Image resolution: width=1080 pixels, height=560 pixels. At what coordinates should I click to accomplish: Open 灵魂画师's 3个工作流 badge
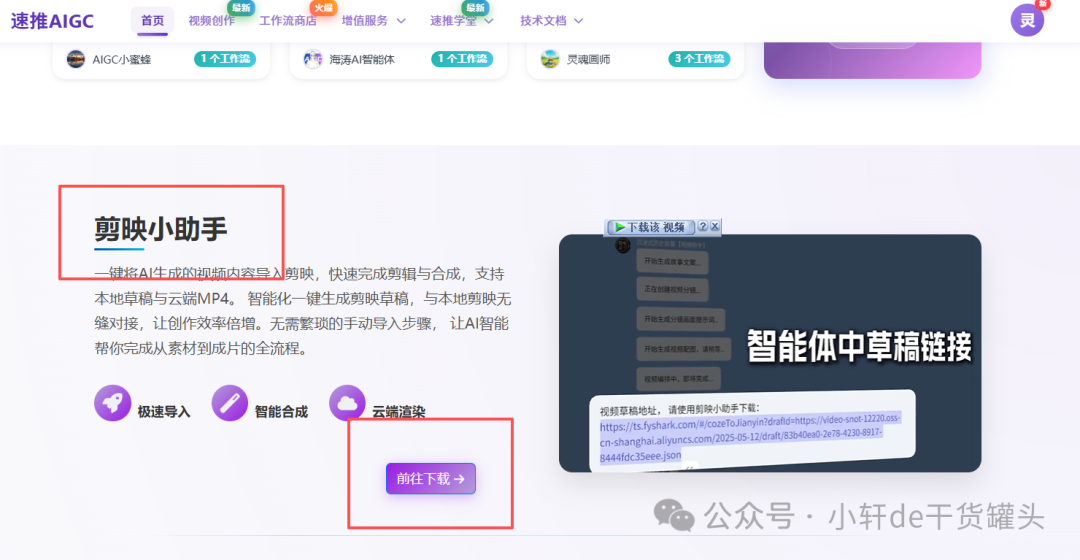click(x=699, y=59)
